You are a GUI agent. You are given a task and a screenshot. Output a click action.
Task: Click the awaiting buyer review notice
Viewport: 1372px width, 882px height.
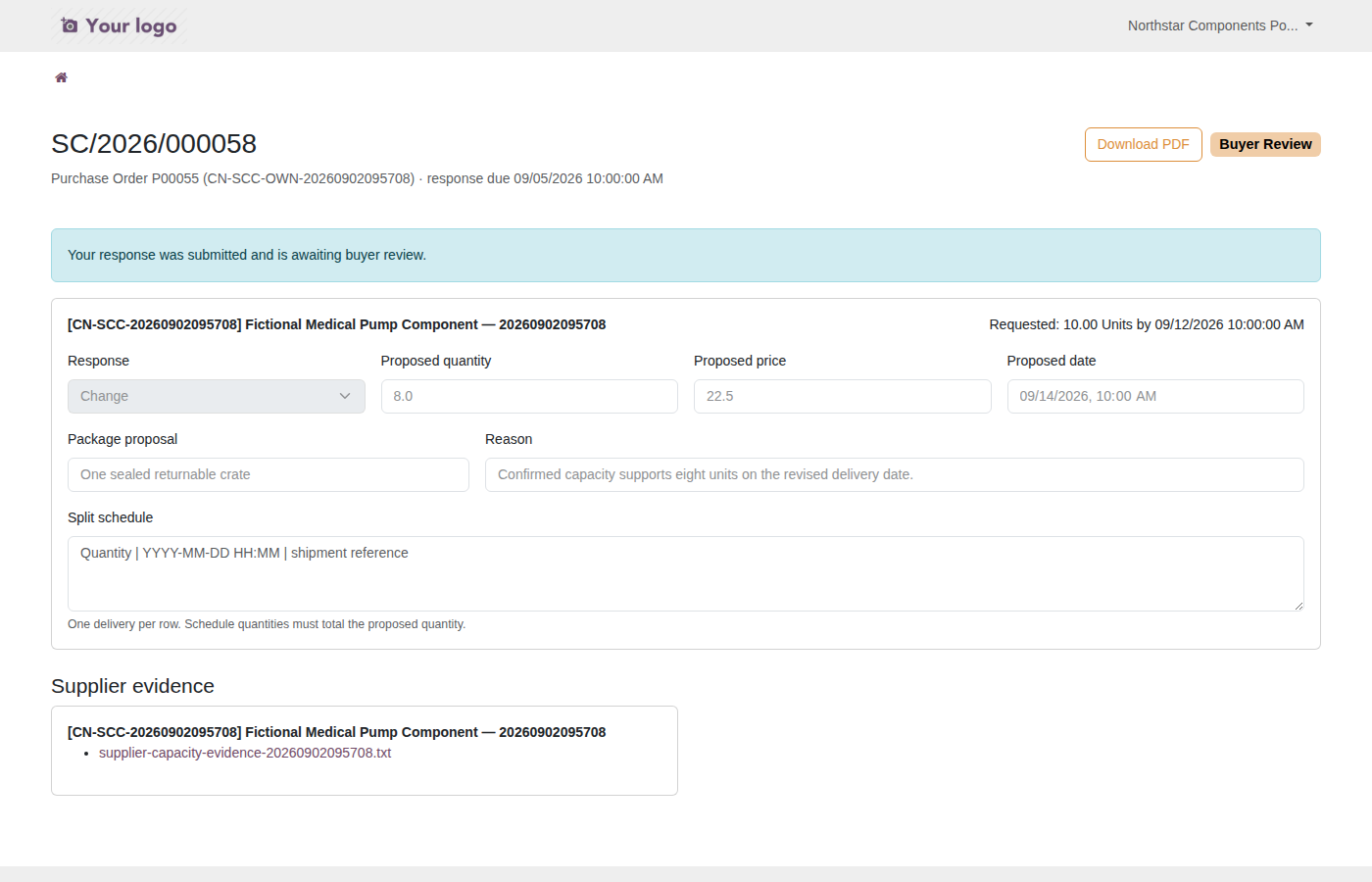[686, 255]
